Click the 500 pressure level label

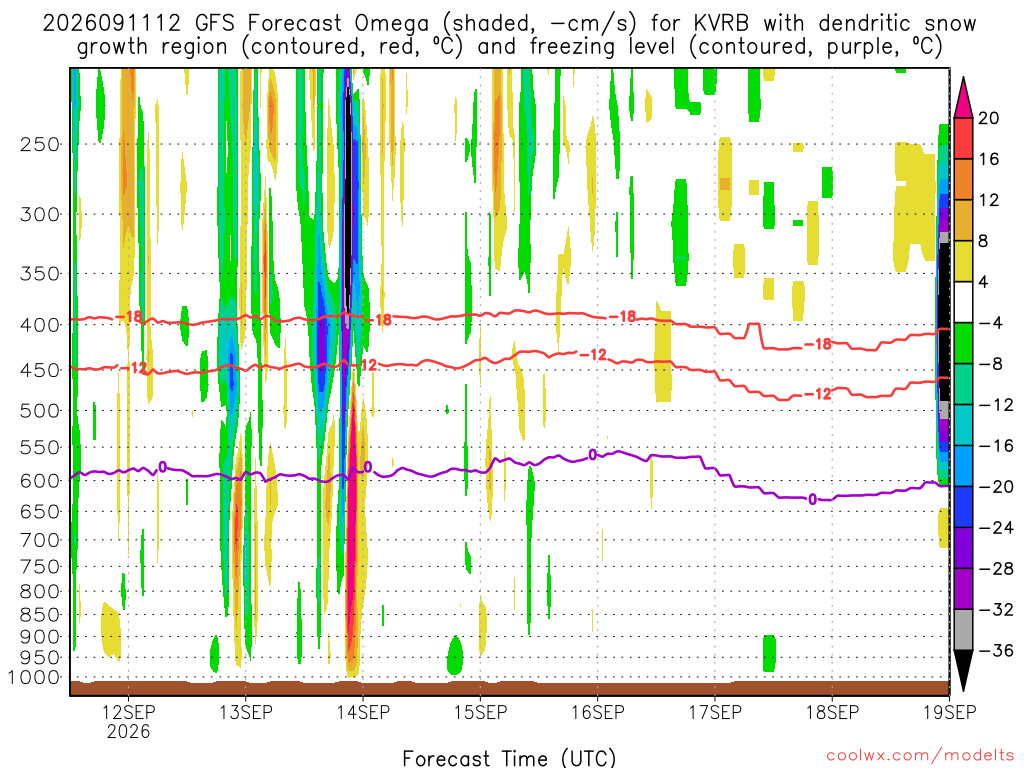coord(40,411)
